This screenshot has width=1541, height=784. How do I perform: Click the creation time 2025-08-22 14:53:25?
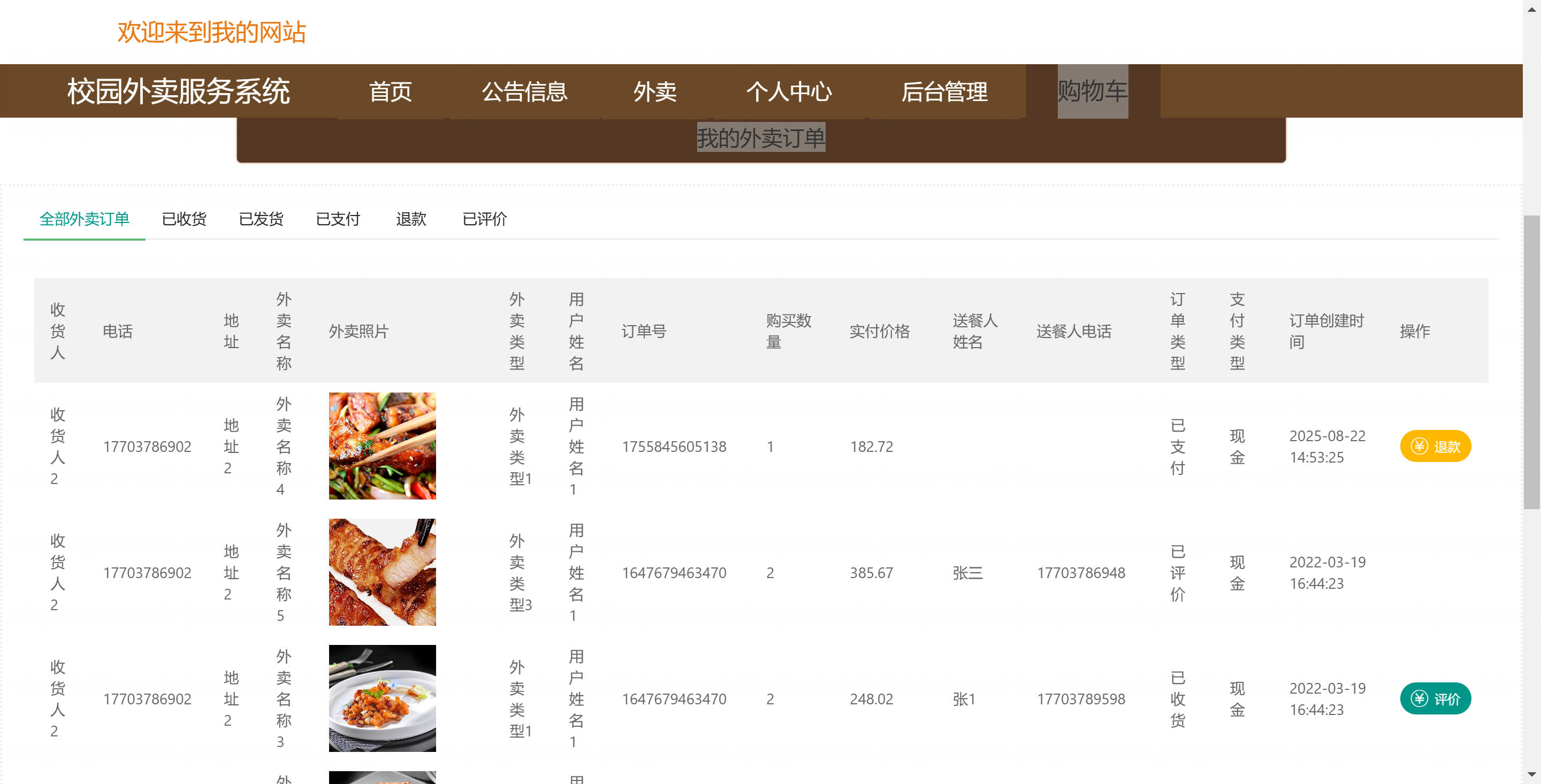point(1327,446)
